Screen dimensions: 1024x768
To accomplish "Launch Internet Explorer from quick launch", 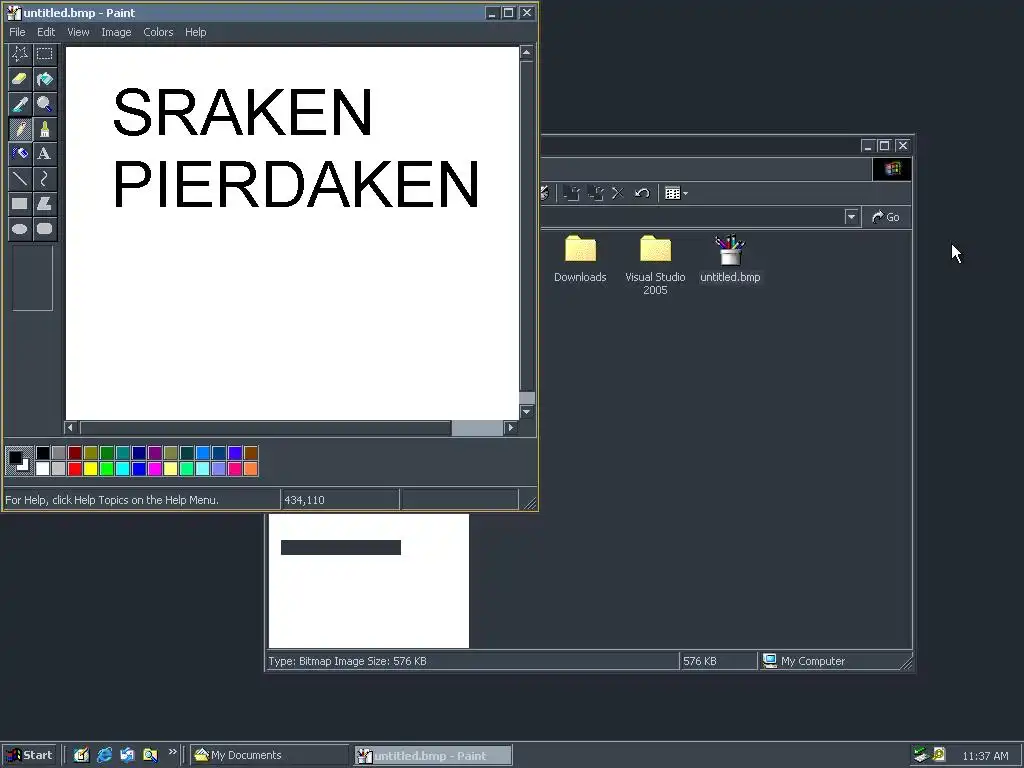I will point(104,755).
